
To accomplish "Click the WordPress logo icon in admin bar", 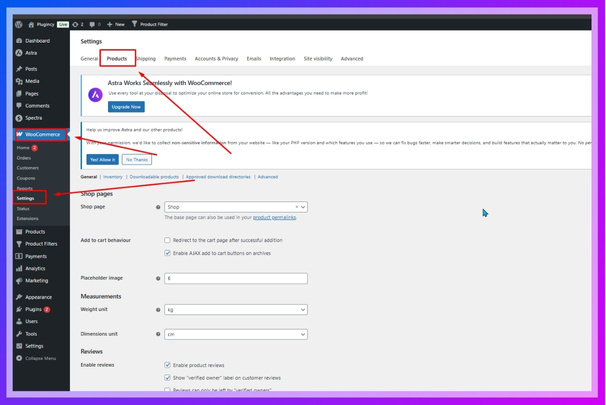I will [19, 24].
